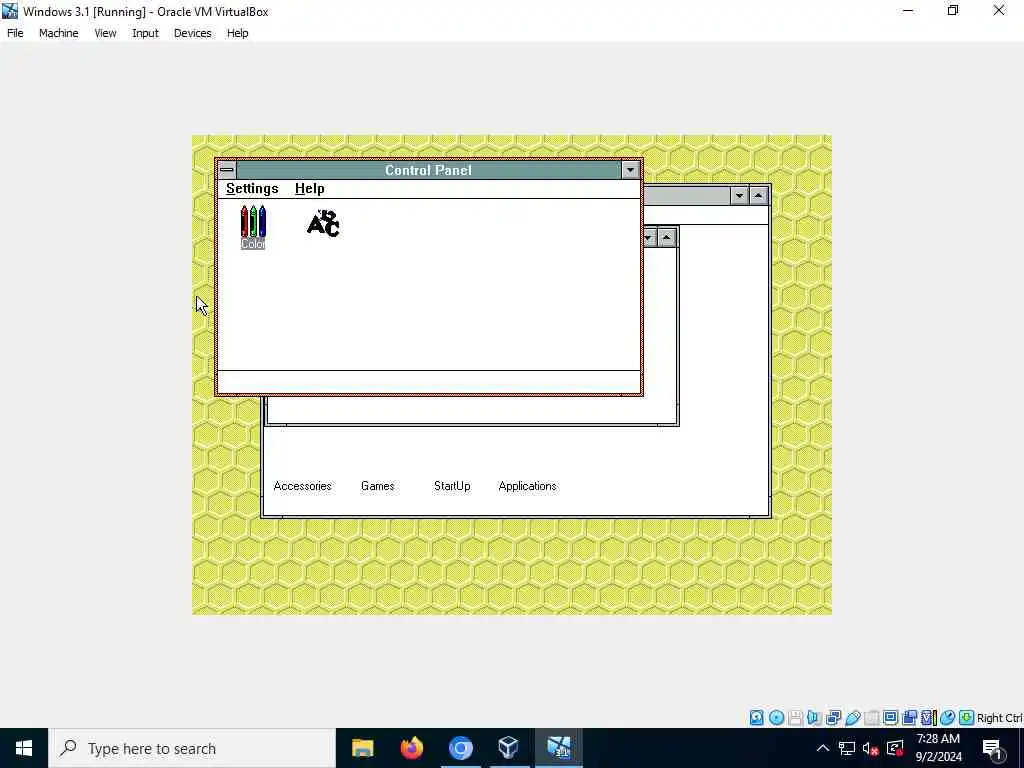The image size is (1024, 768).
Task: Click the tray icon with the red badge
Action: click(x=895, y=748)
